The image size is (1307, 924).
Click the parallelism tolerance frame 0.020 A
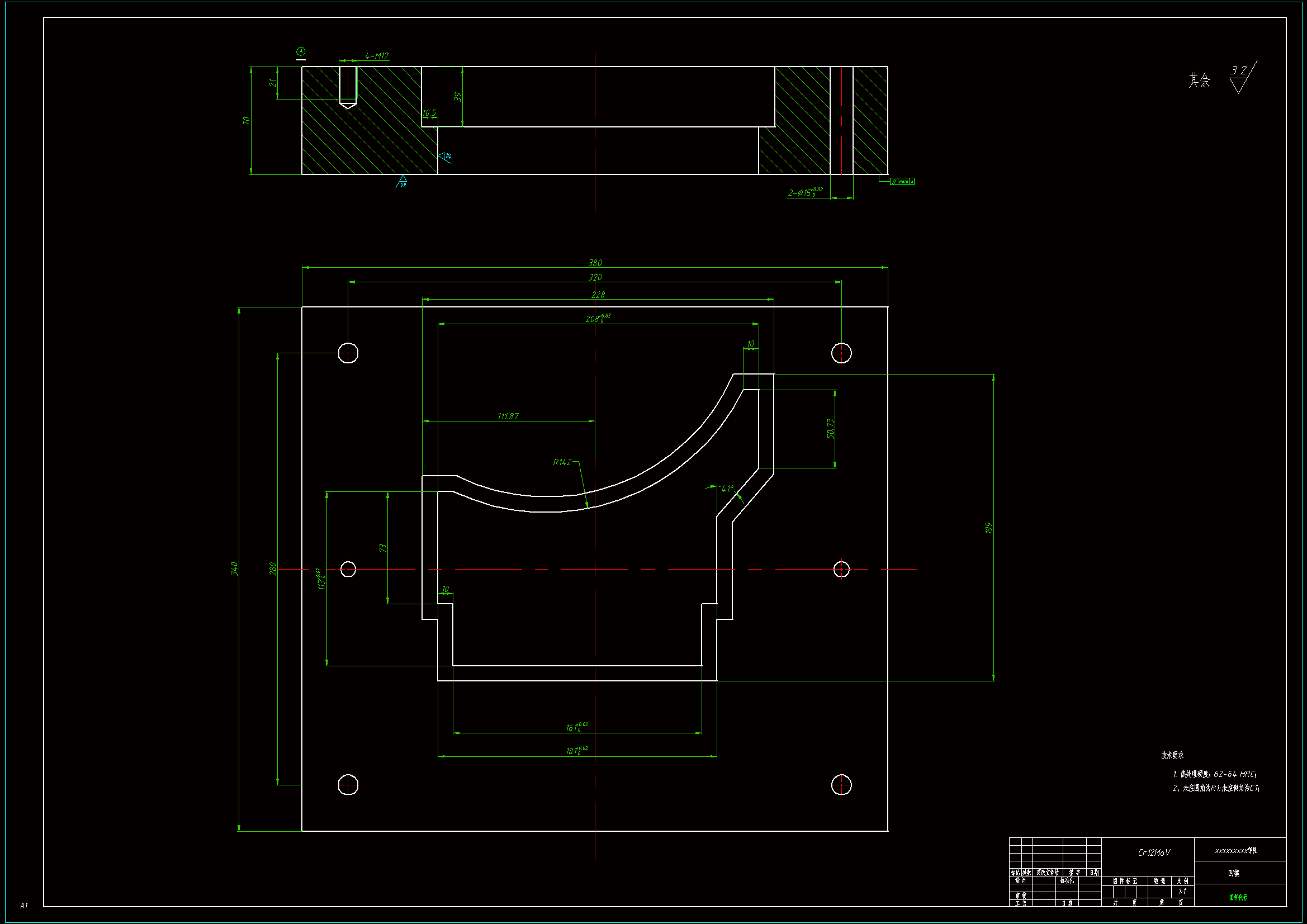[x=902, y=182]
